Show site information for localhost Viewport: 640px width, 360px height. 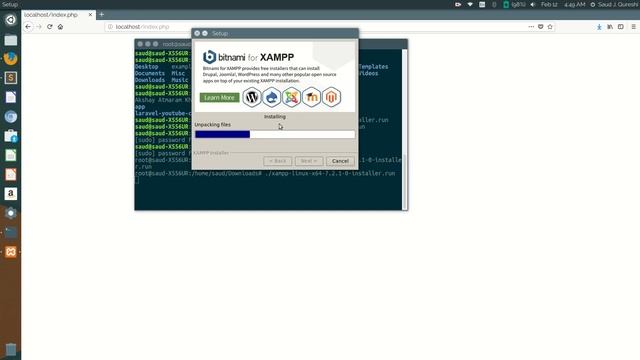coord(110,27)
